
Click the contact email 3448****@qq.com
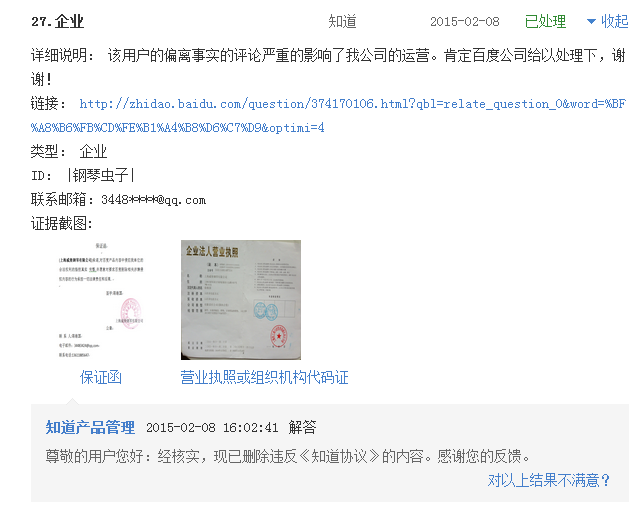pyautogui.click(x=154, y=200)
